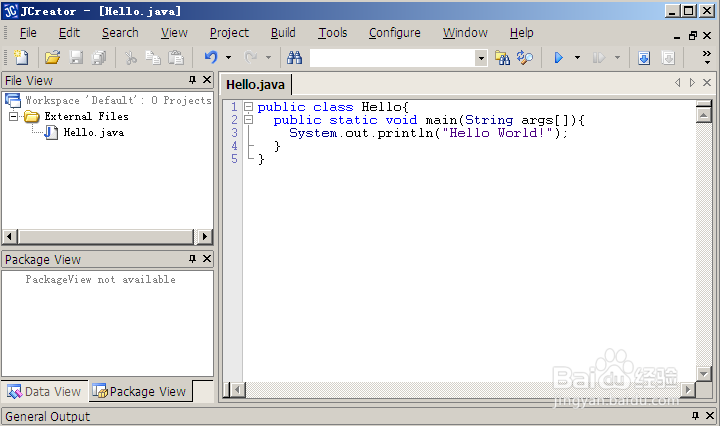Viewport: 720px width, 426px height.
Task: Open the Configure menu
Action: point(394,33)
